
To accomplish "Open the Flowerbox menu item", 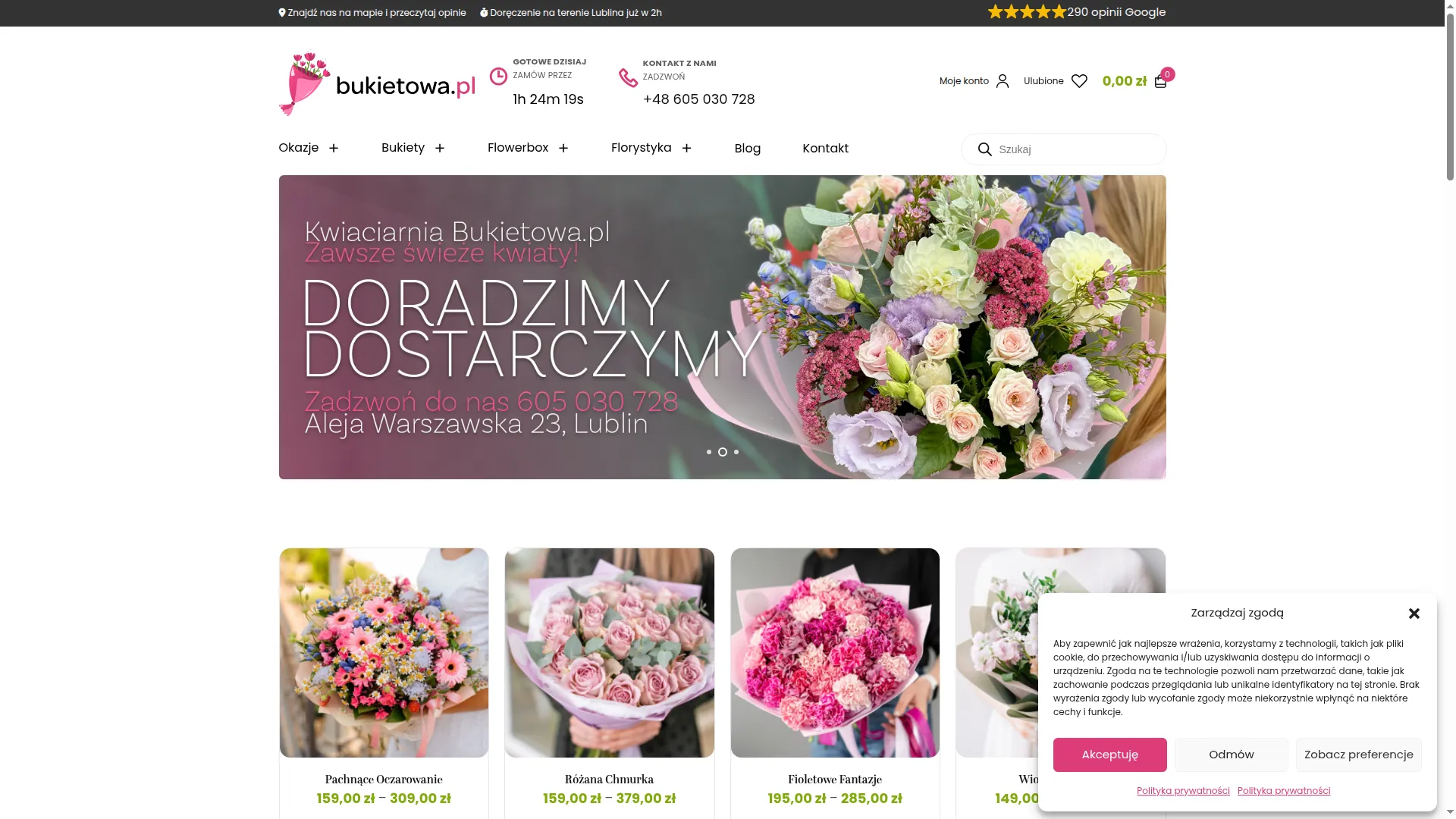I will point(518,148).
